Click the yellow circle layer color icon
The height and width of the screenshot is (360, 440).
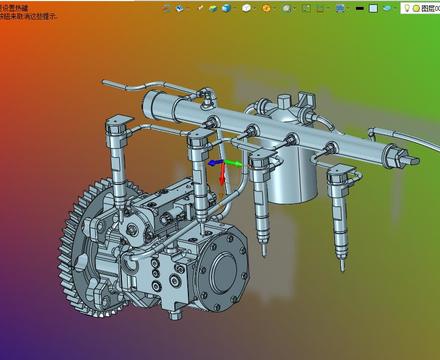pos(416,9)
